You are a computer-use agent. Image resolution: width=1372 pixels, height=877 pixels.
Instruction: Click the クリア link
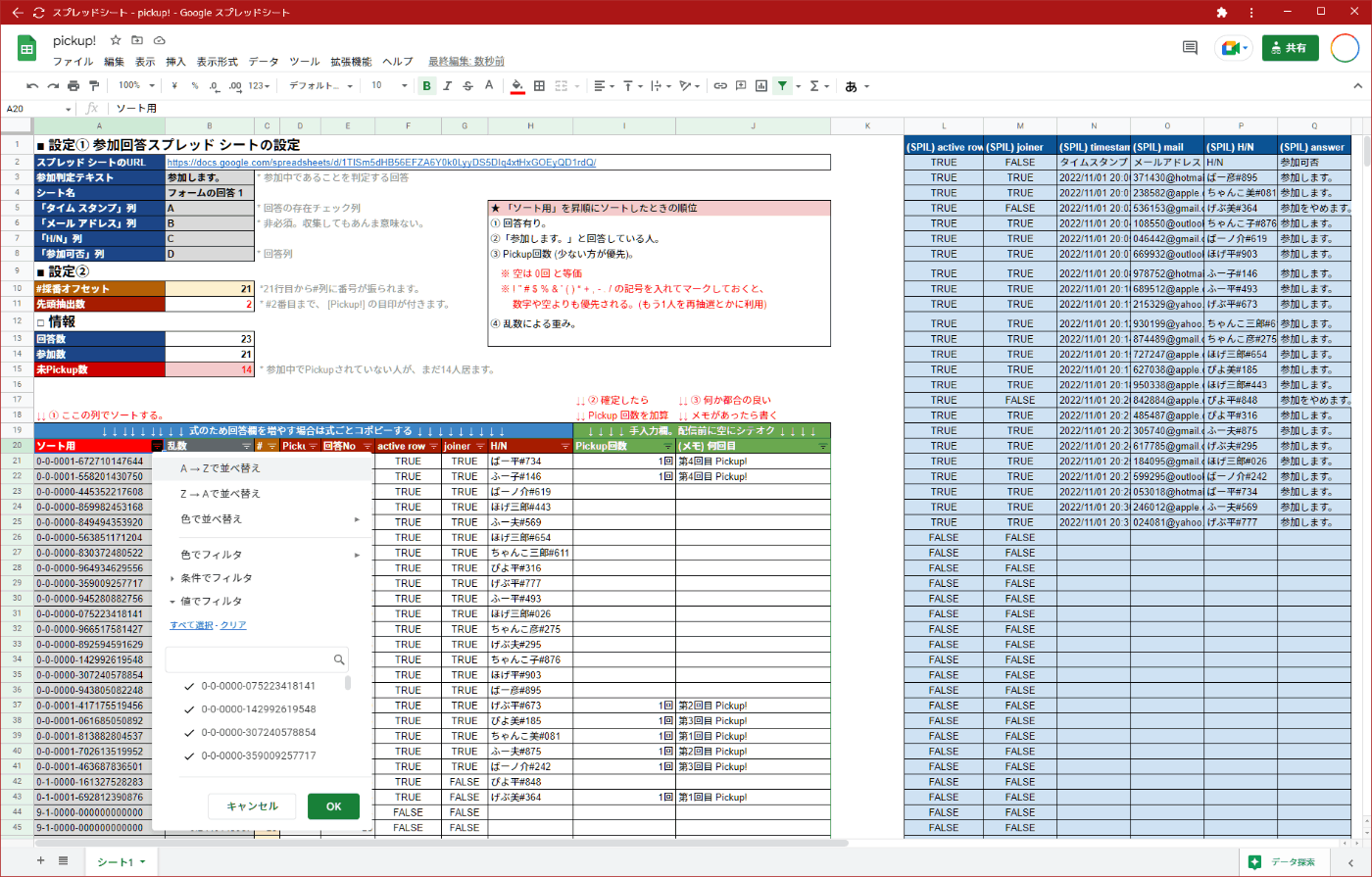[x=233, y=625]
